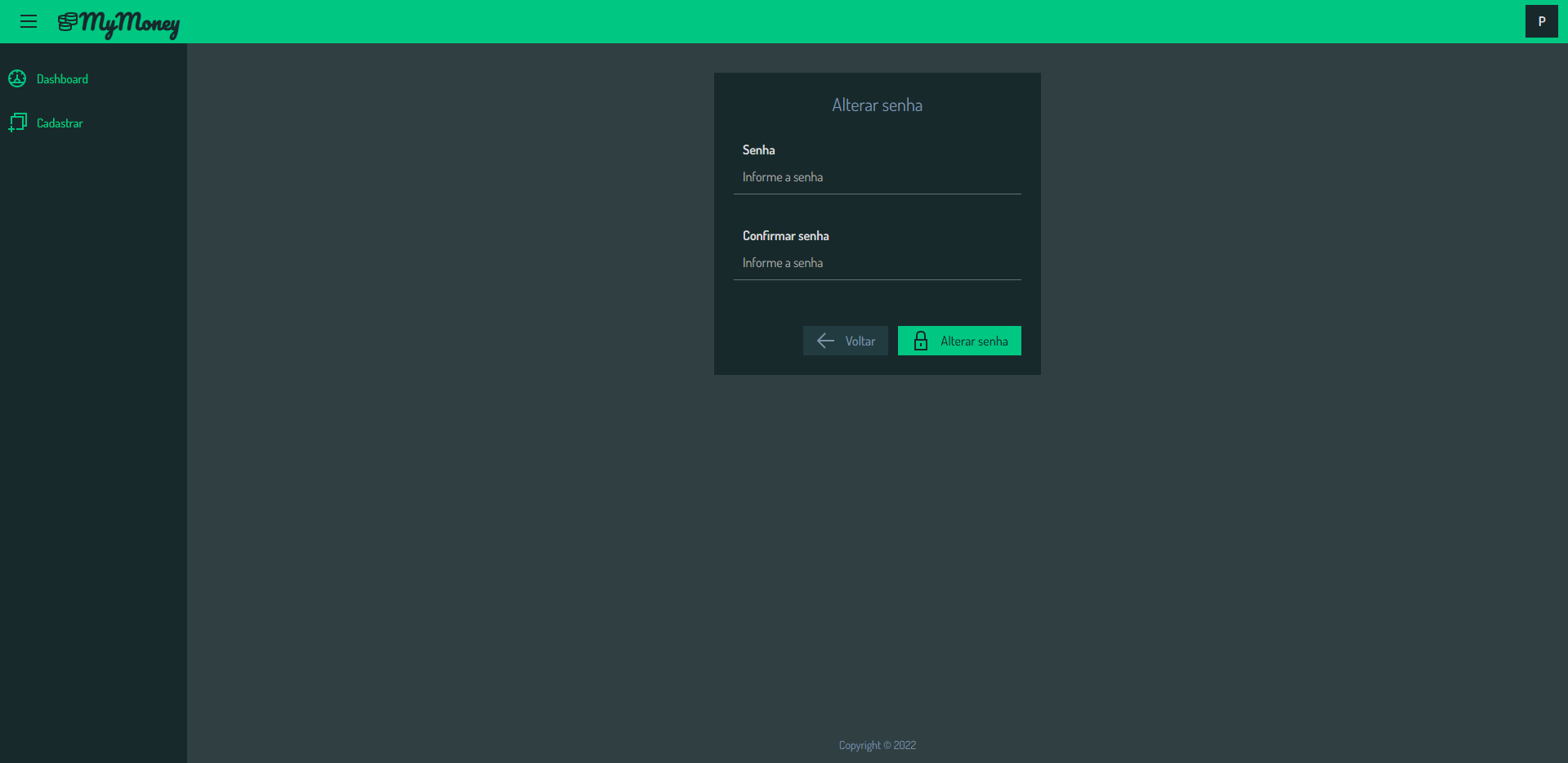Focus the Senha password field
Image resolution: width=1568 pixels, height=763 pixels.
coord(878,177)
